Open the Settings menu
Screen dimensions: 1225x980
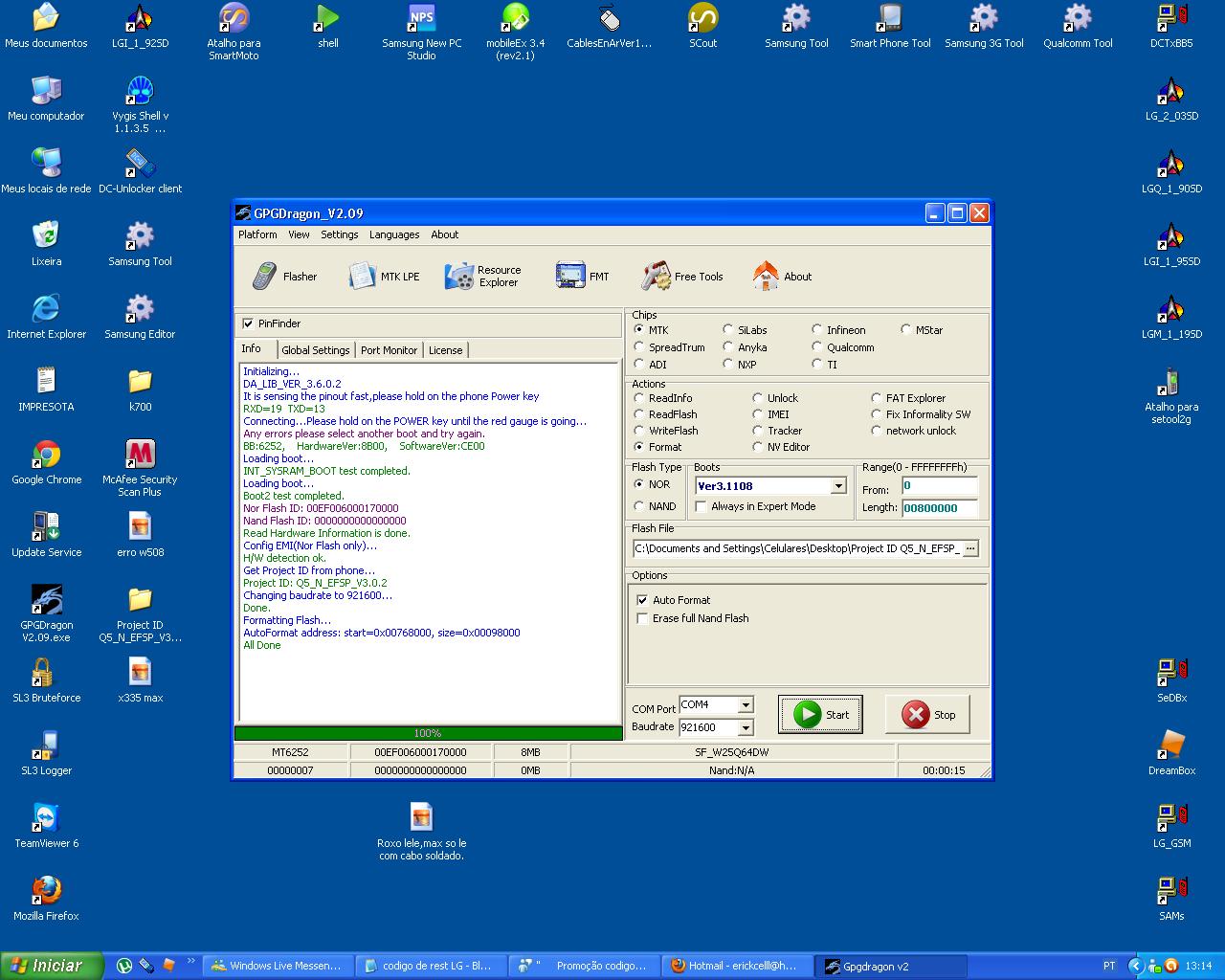coord(339,234)
